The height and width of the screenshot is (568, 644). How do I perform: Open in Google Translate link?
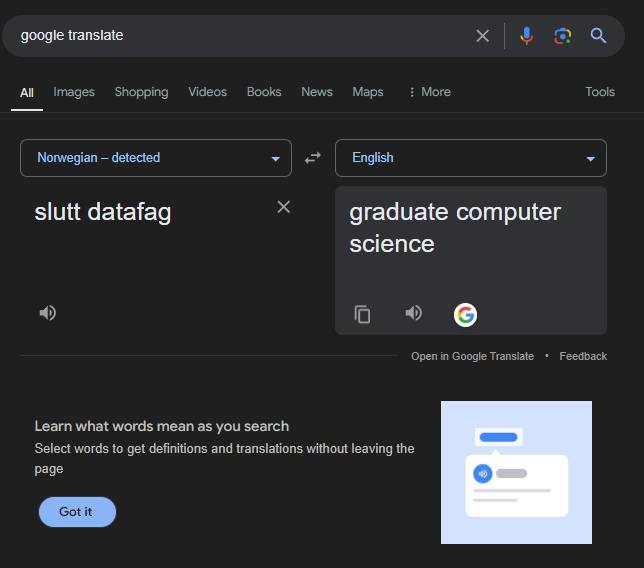coord(472,356)
